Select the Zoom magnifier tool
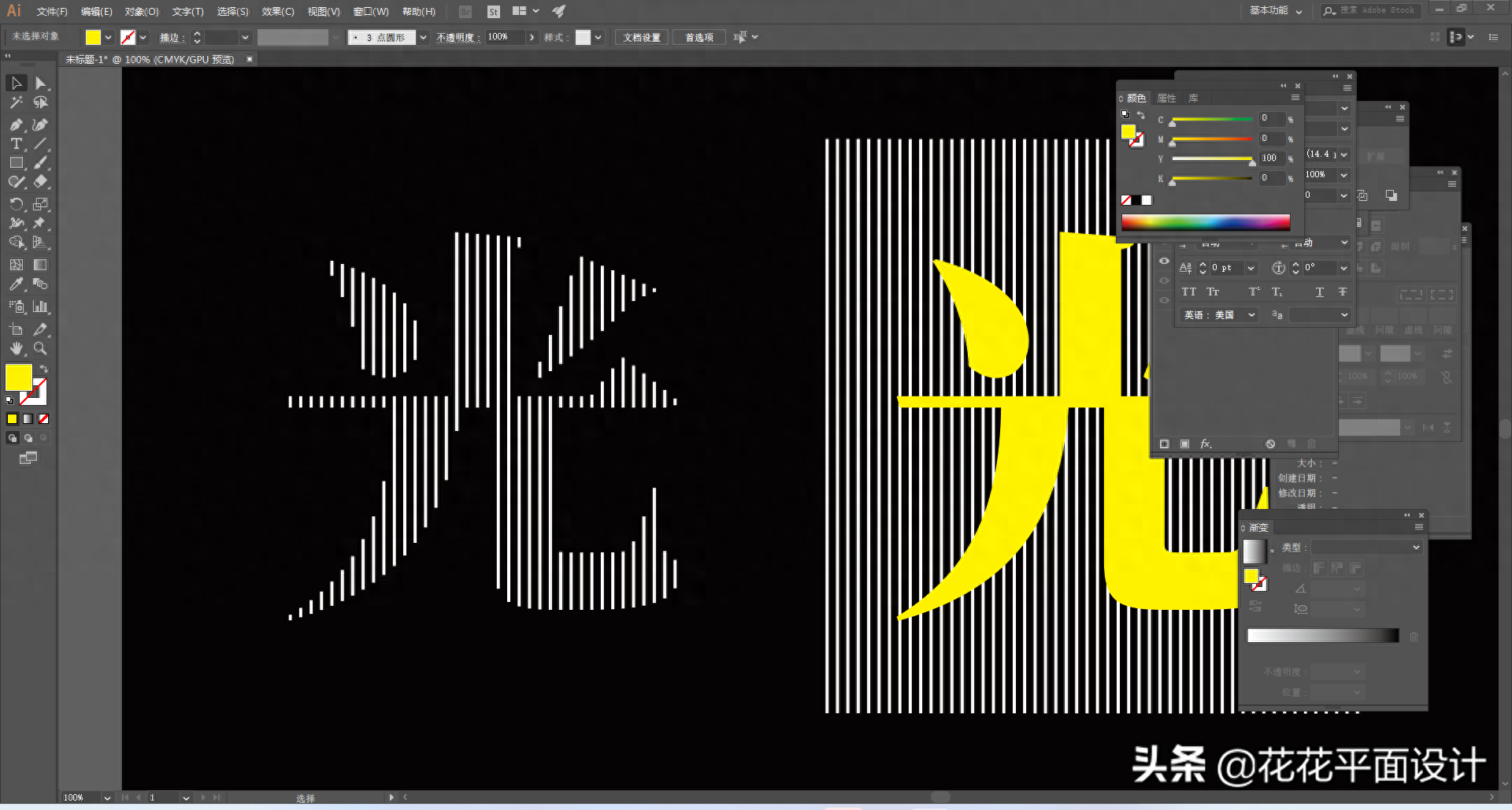This screenshot has width=1512, height=810. pos(40,348)
